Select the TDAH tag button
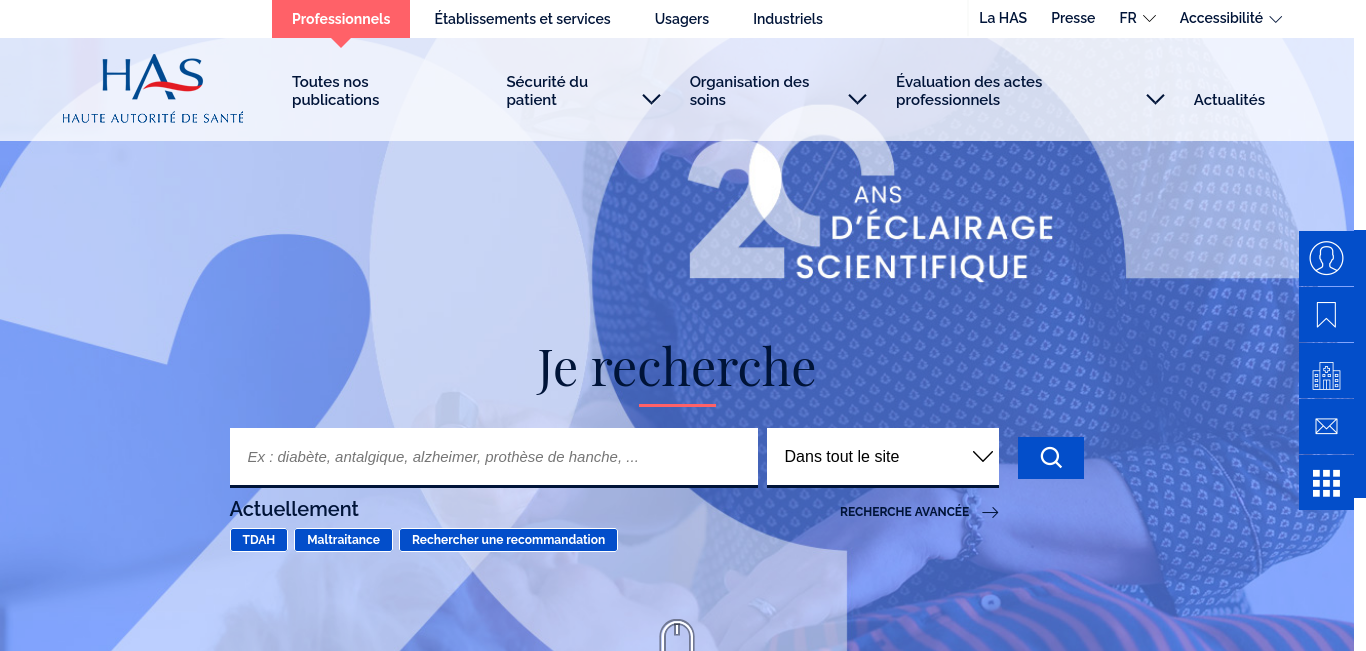1366x651 pixels. pyautogui.click(x=259, y=540)
